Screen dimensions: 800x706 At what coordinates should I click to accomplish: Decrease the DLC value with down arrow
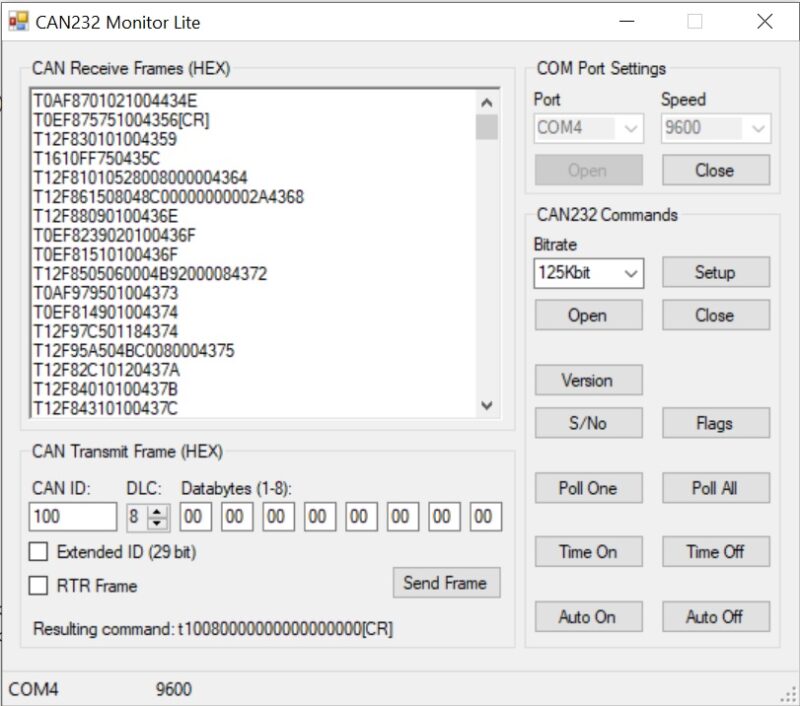(x=158, y=523)
